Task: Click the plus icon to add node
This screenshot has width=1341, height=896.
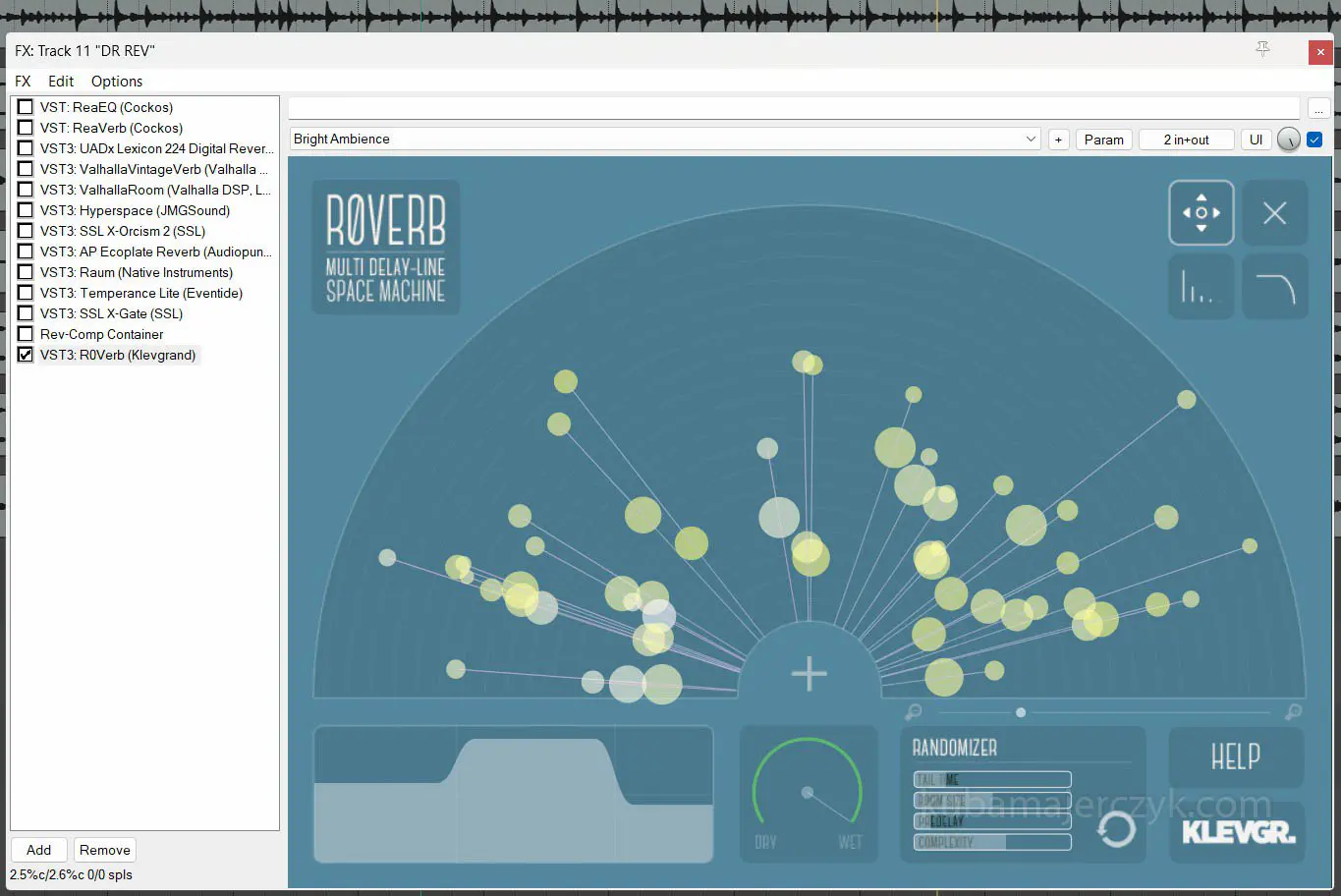Action: (x=809, y=674)
